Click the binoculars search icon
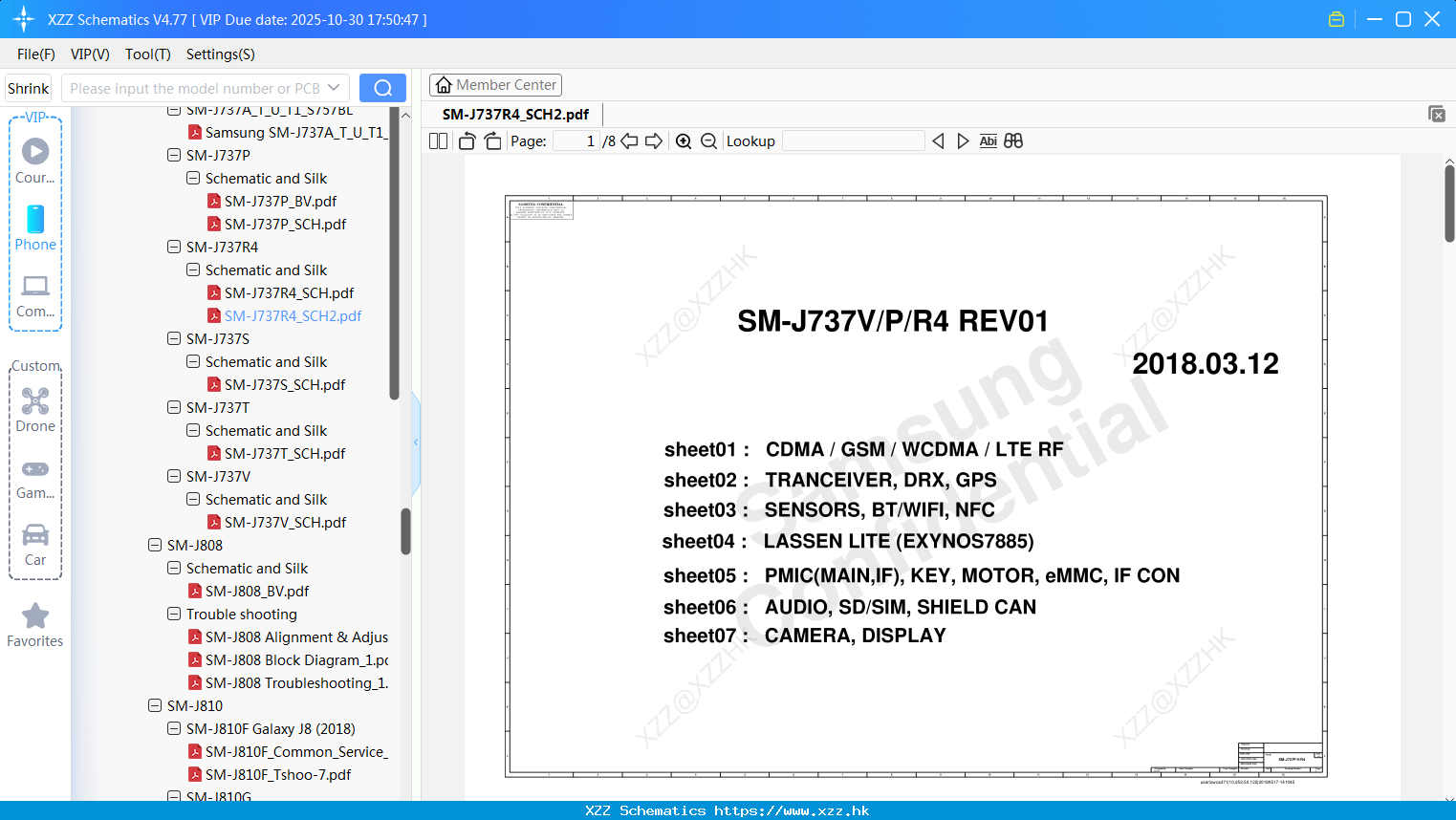 (1013, 140)
